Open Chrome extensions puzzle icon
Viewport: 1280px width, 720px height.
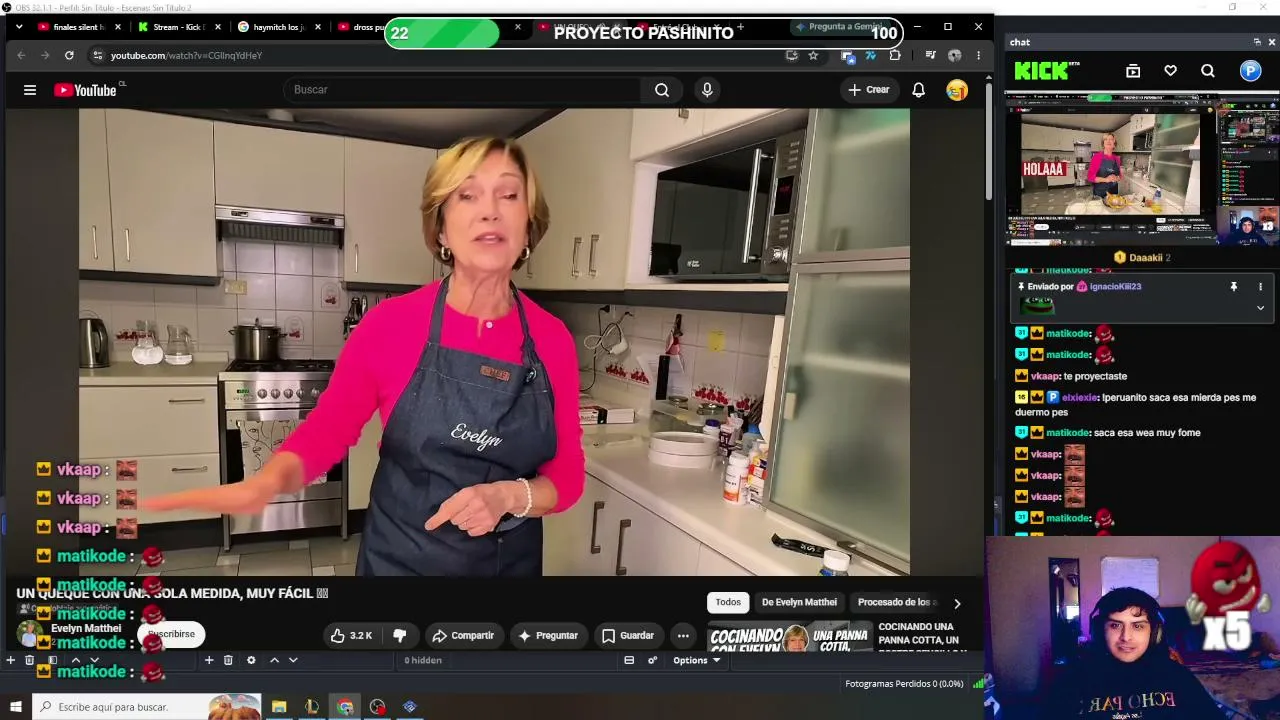pyautogui.click(x=895, y=55)
